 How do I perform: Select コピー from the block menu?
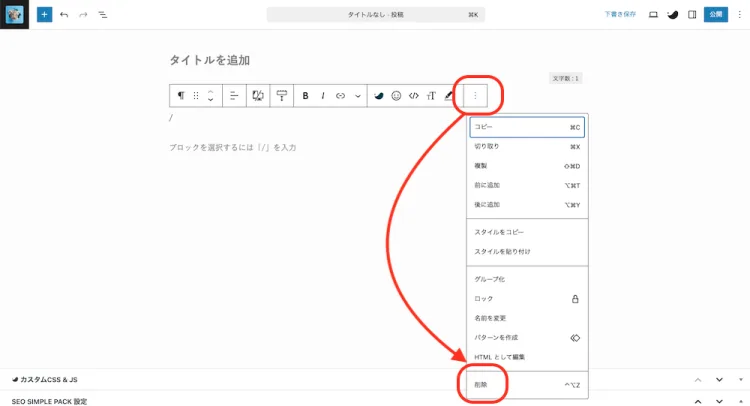527,127
